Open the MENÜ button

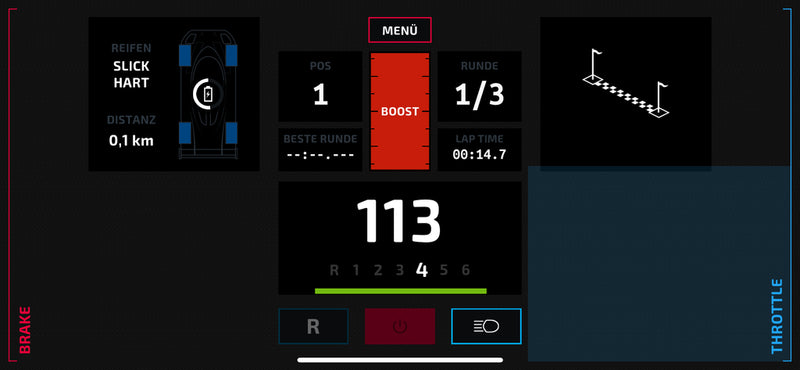[x=400, y=30]
